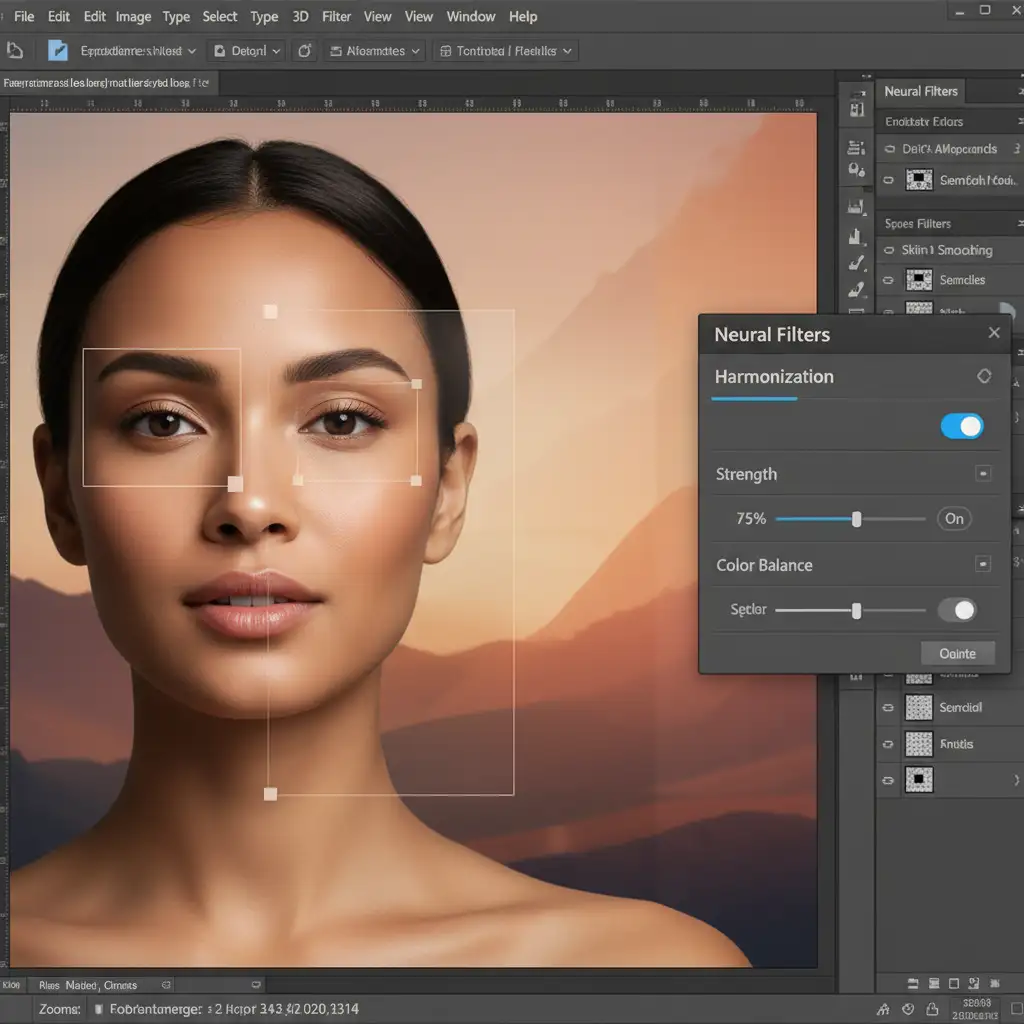The height and width of the screenshot is (1024, 1024).
Task: Switch to the Neural Filters panel tab
Action: tap(921, 91)
